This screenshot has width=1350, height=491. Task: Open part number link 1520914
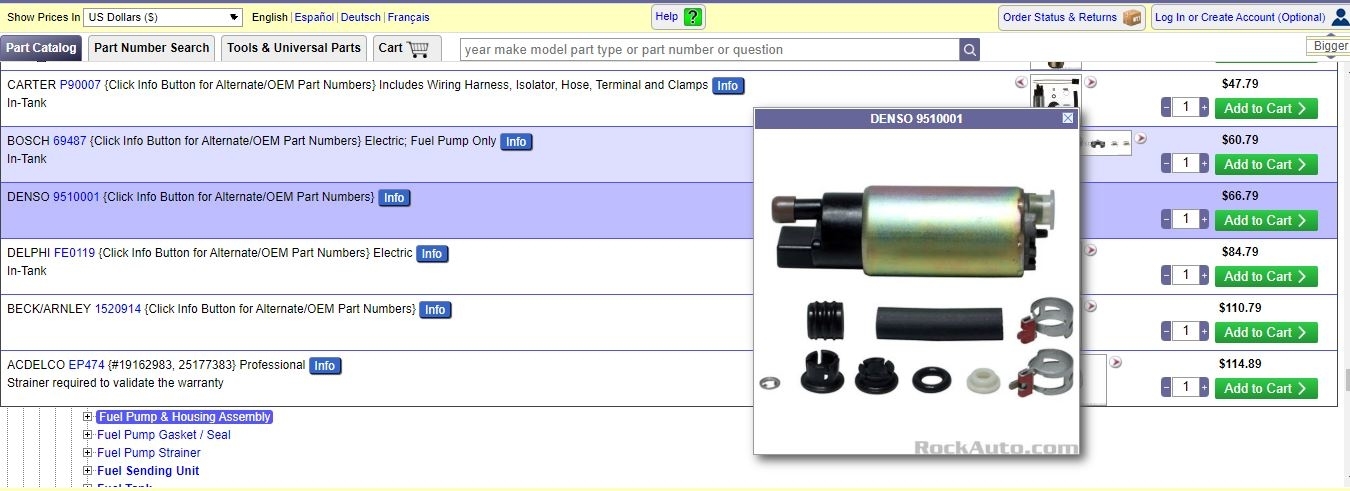click(x=118, y=309)
